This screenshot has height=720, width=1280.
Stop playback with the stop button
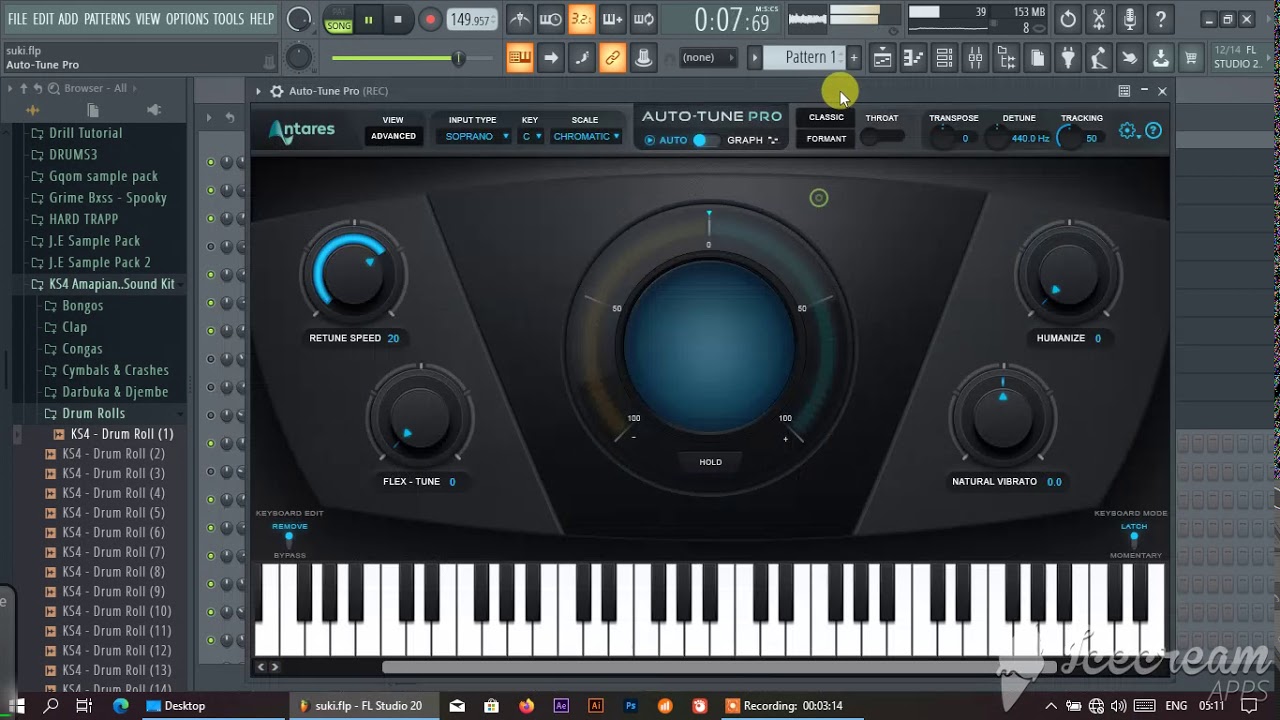pos(398,19)
